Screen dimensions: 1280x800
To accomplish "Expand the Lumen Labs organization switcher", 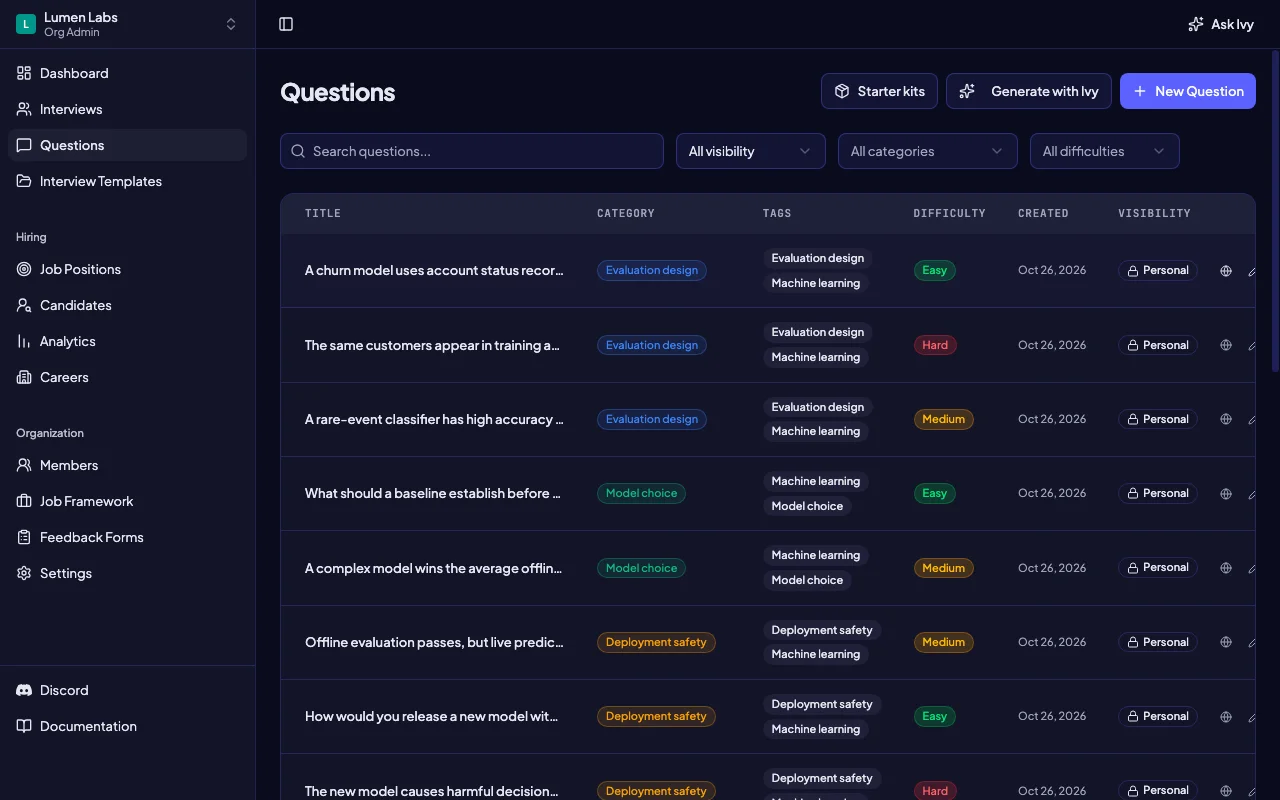I will 128,24.
